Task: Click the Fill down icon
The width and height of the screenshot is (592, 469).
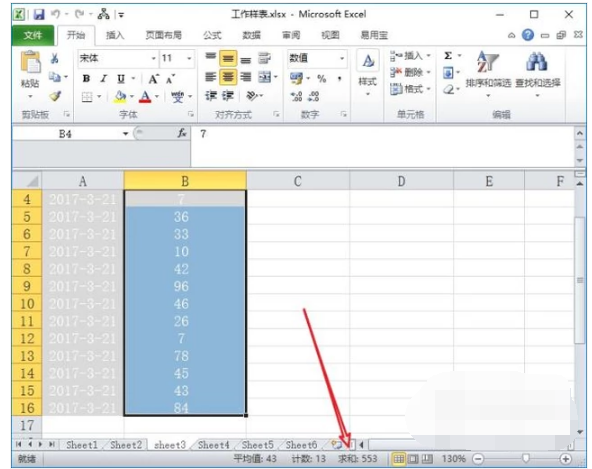Action: click(448, 73)
